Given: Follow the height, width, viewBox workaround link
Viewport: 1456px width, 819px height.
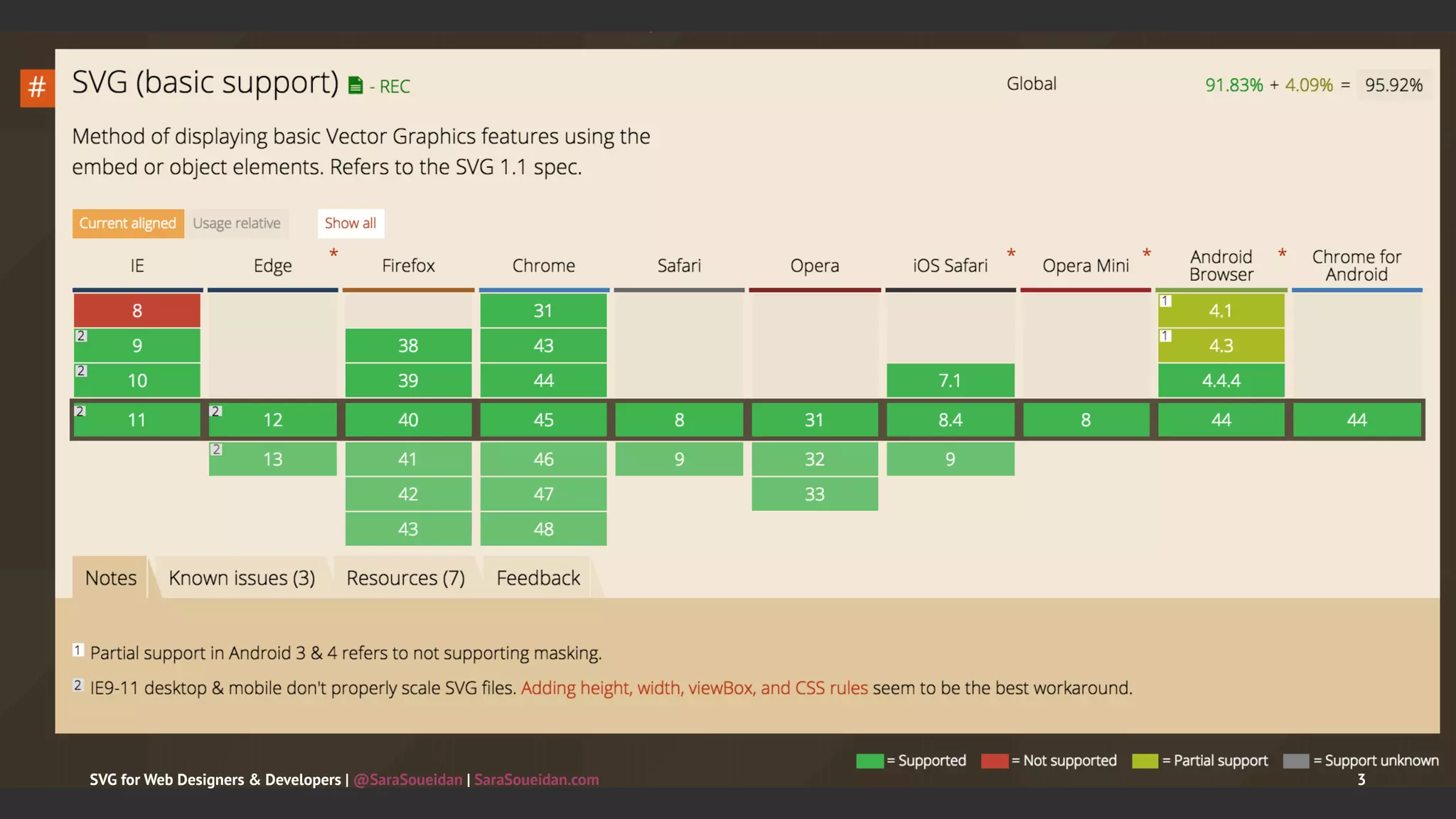Looking at the screenshot, I should click(x=694, y=688).
